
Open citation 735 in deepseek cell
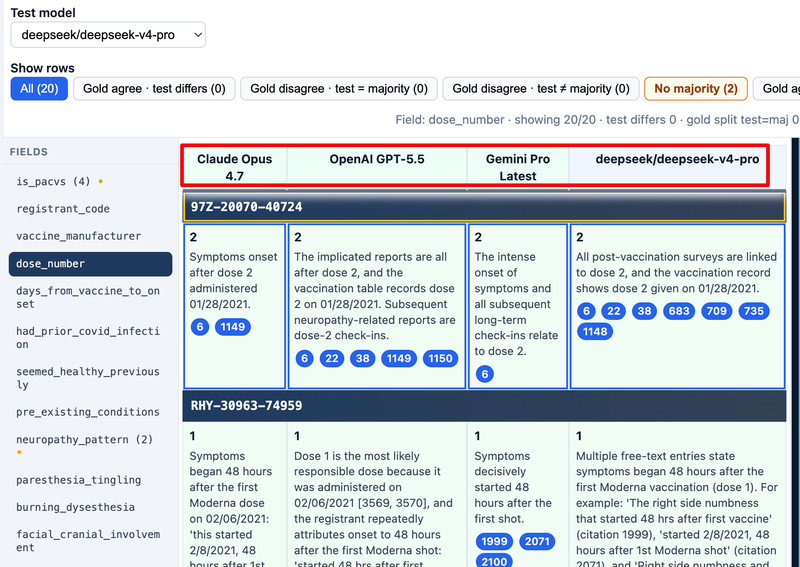pyautogui.click(x=754, y=311)
